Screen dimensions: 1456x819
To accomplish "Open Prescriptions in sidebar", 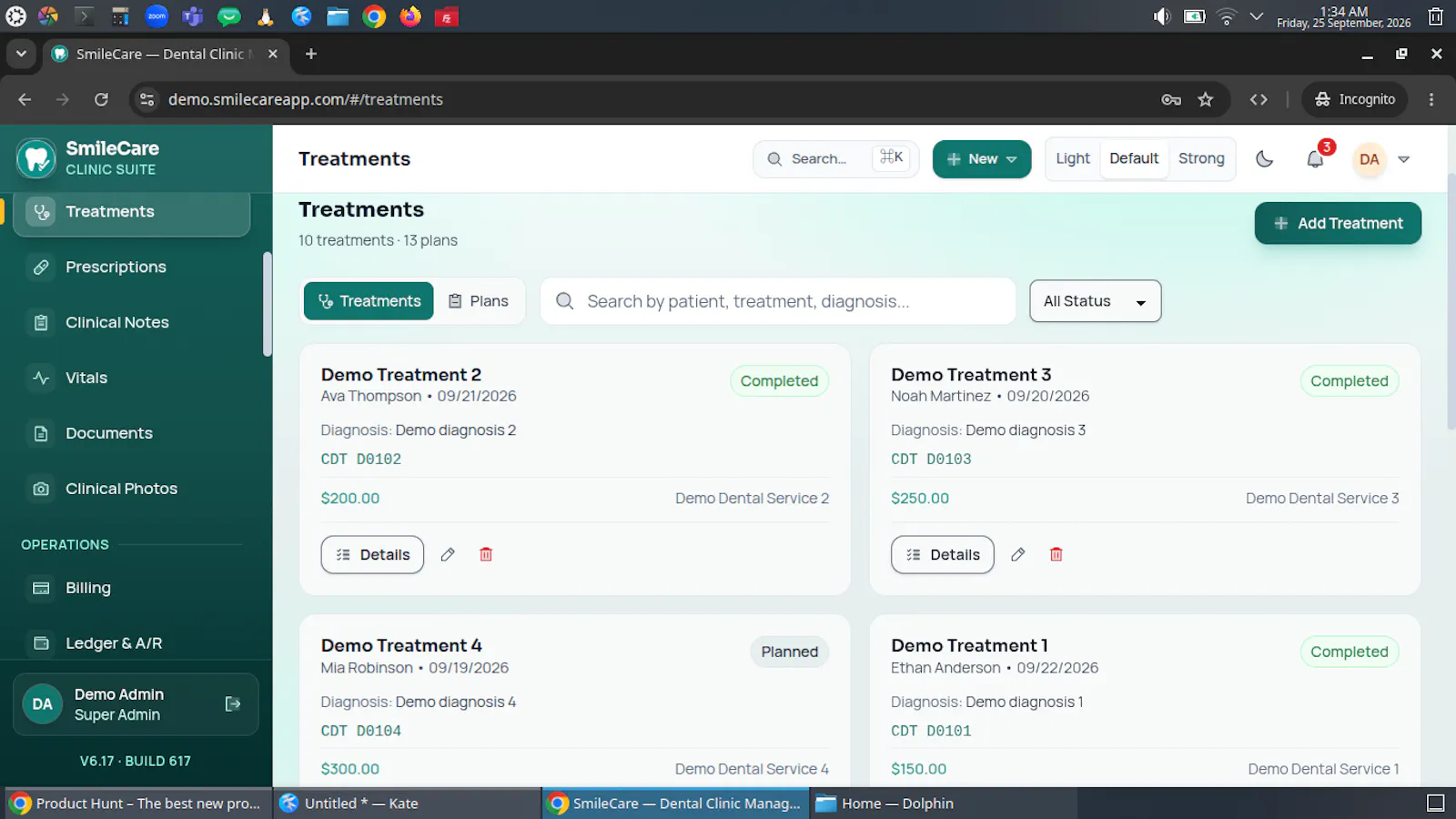I will point(132,267).
